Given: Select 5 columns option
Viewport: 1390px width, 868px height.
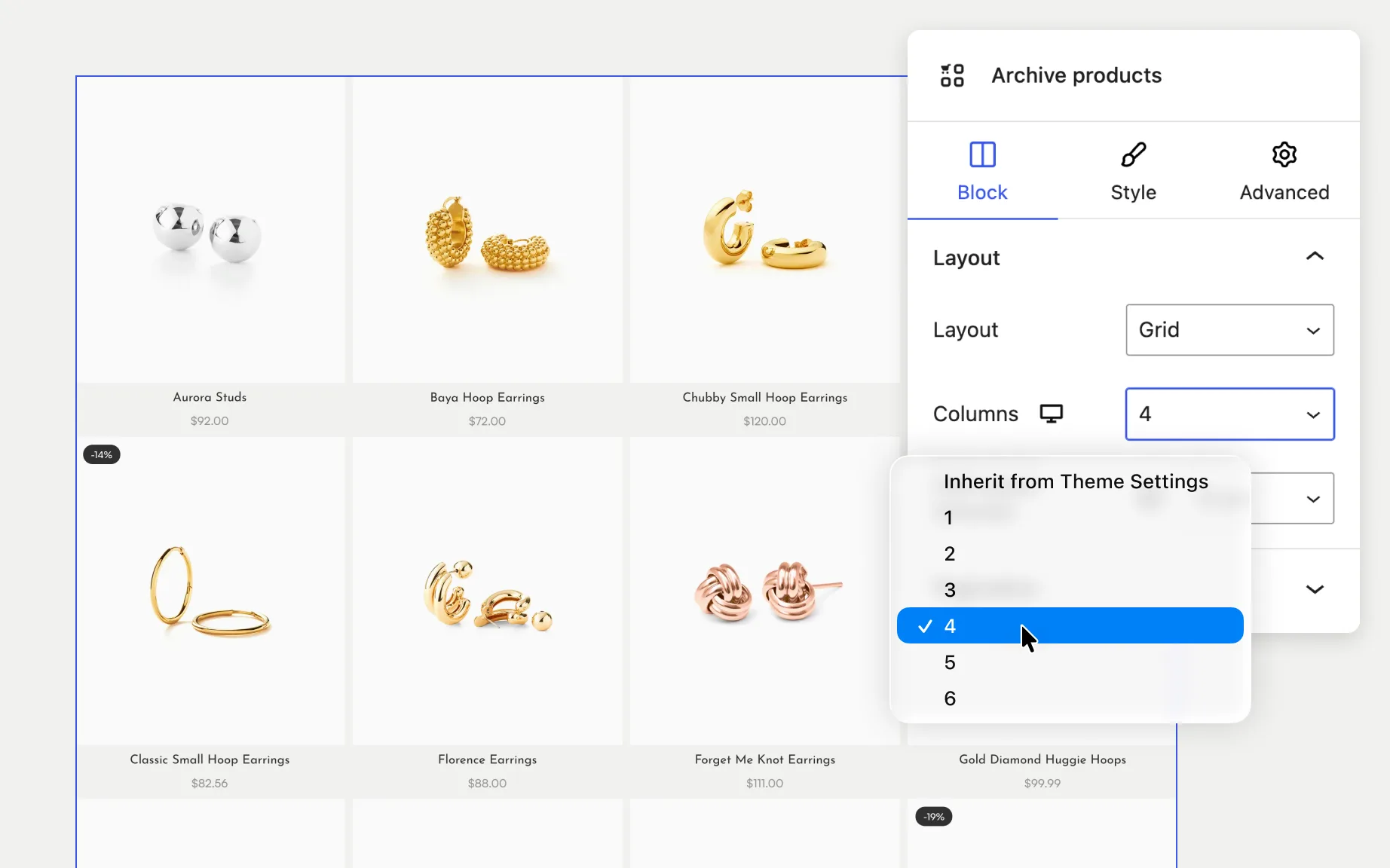Looking at the screenshot, I should 1070,662.
